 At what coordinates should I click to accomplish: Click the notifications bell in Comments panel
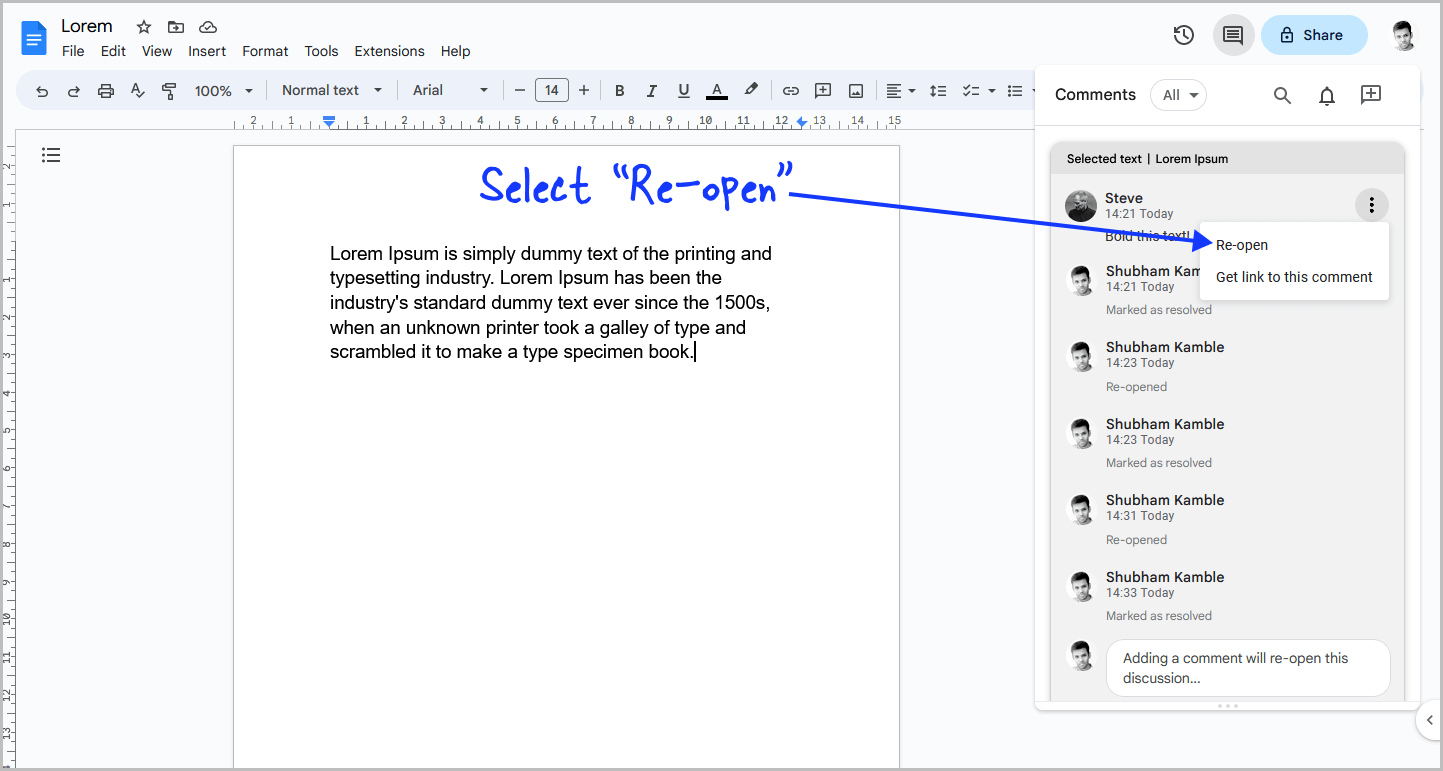(1326, 95)
